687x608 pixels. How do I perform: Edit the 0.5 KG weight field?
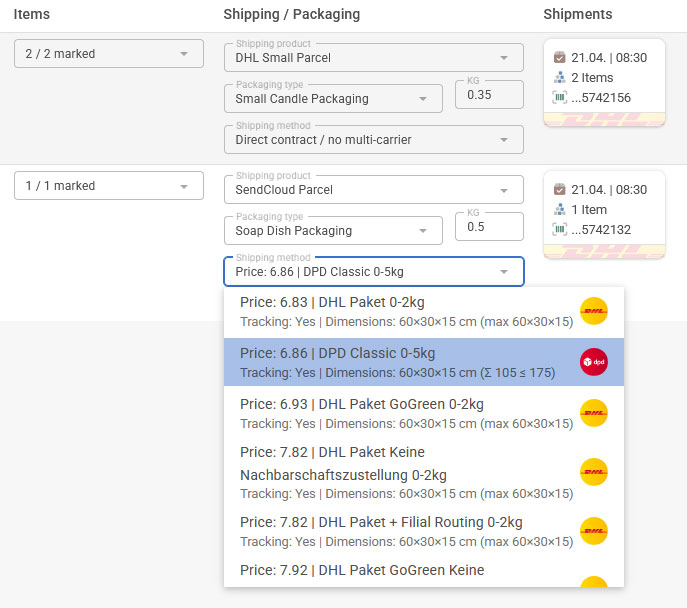point(489,227)
